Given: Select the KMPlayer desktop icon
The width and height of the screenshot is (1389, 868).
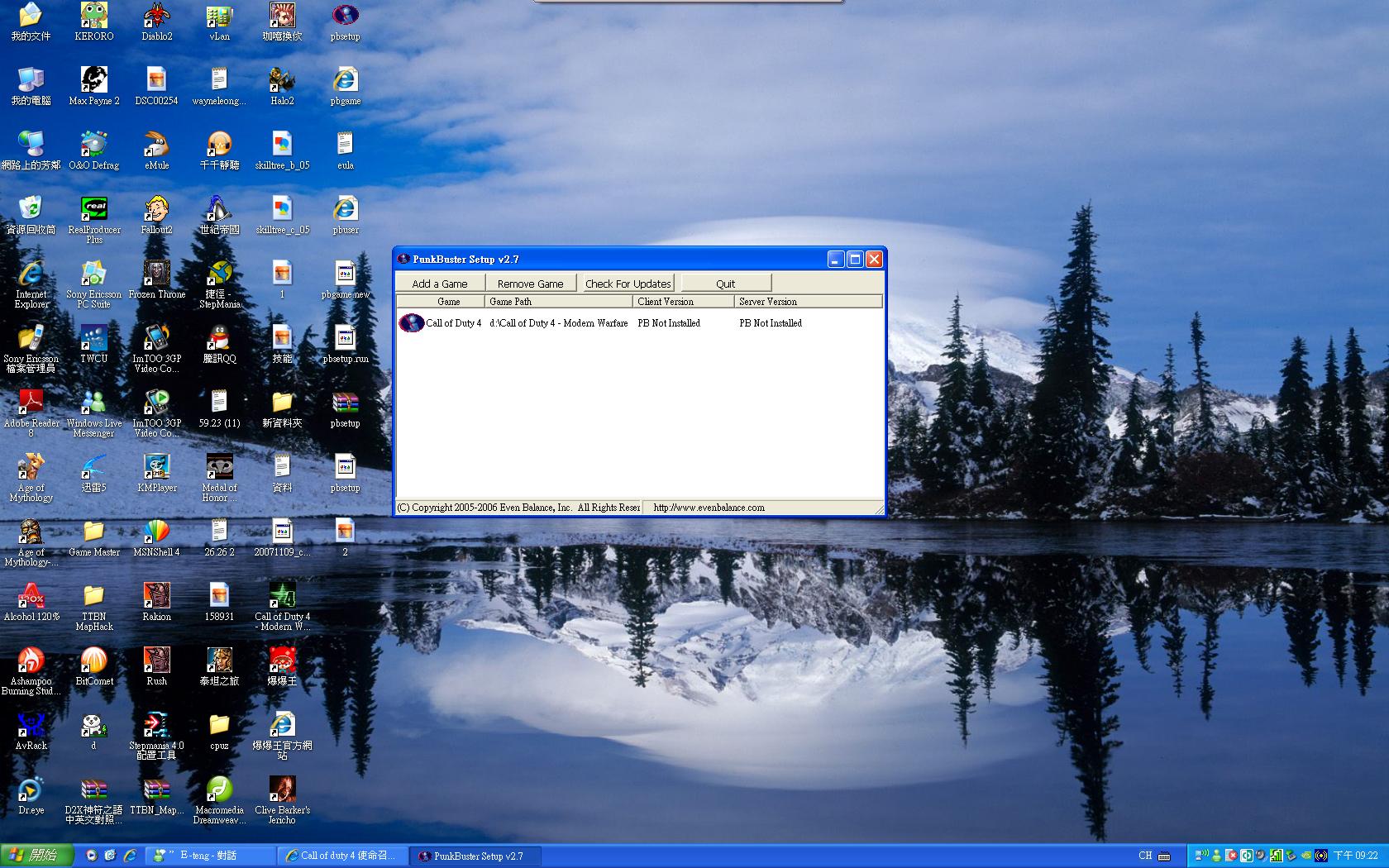Looking at the screenshot, I should pyautogui.click(x=156, y=467).
